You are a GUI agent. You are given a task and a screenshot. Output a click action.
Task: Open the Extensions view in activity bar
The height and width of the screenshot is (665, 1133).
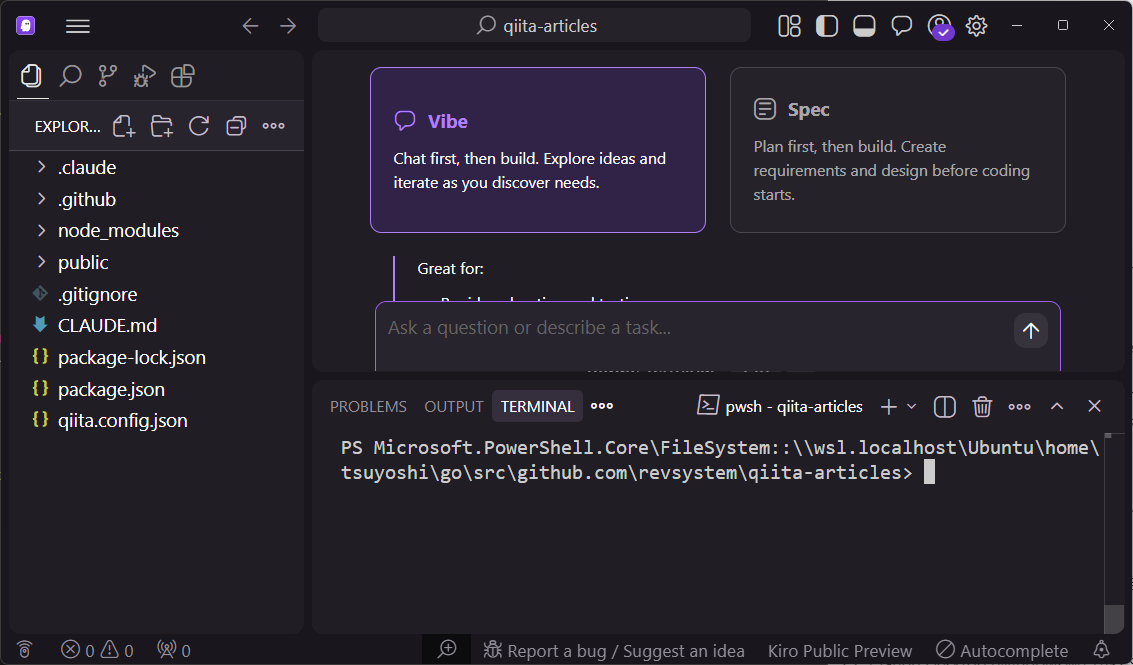click(x=182, y=76)
